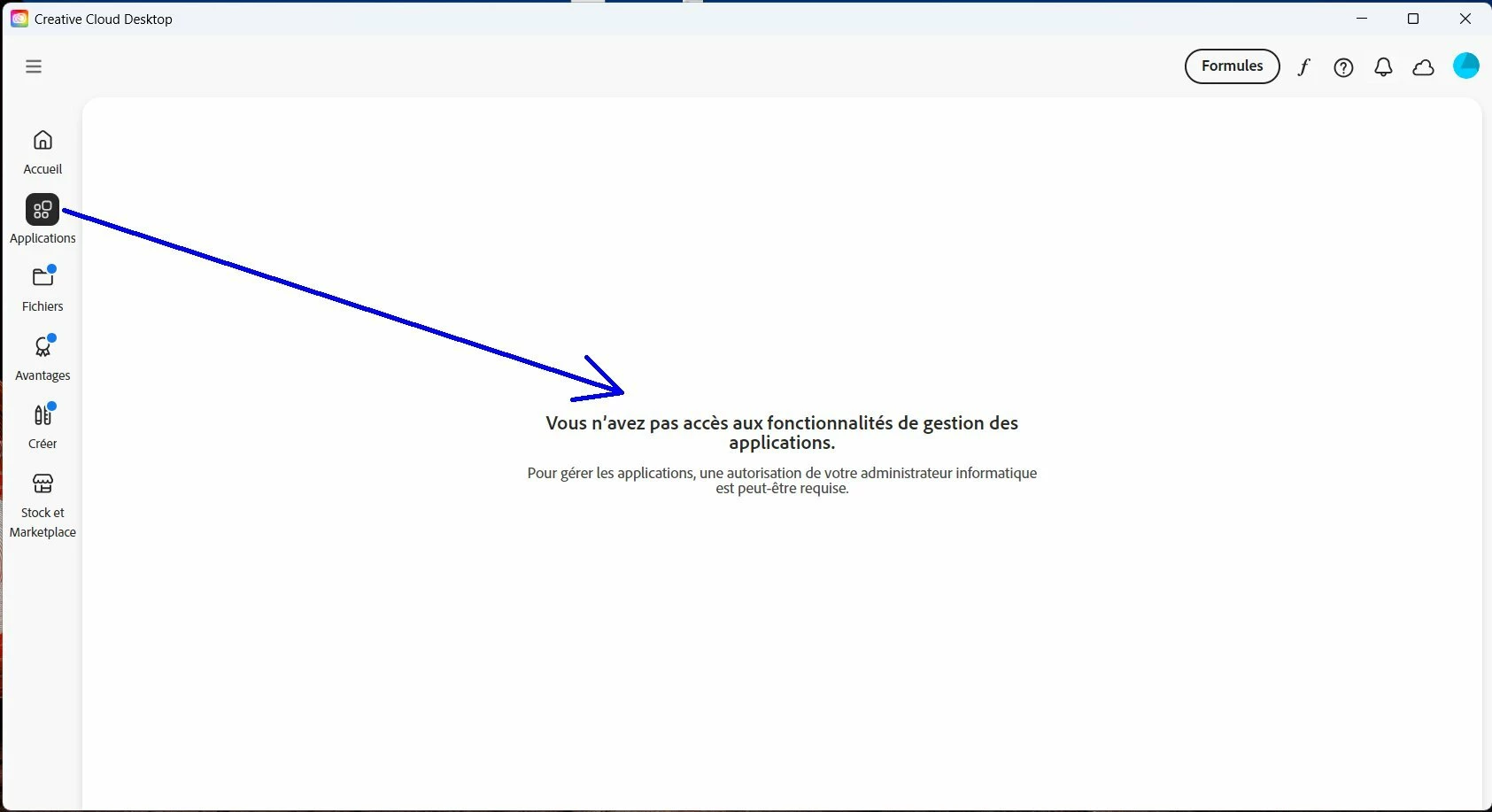Open Avantages section
Screen dimensions: 1492x812
click(43, 358)
